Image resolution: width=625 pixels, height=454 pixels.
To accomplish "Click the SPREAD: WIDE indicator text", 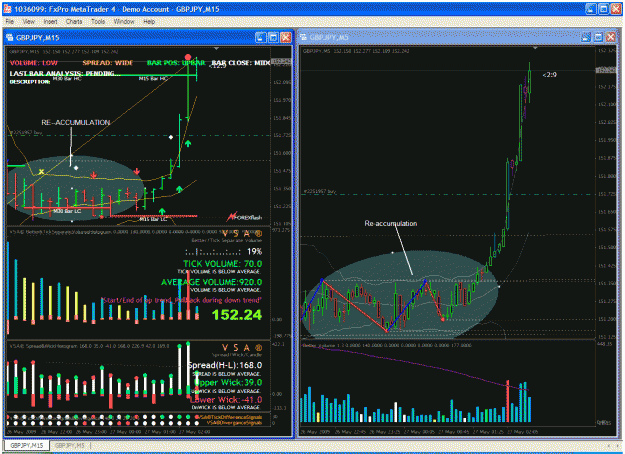I will (108, 63).
